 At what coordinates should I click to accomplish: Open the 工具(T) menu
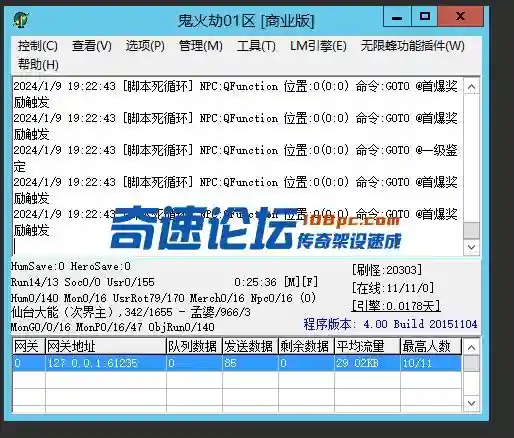256,46
